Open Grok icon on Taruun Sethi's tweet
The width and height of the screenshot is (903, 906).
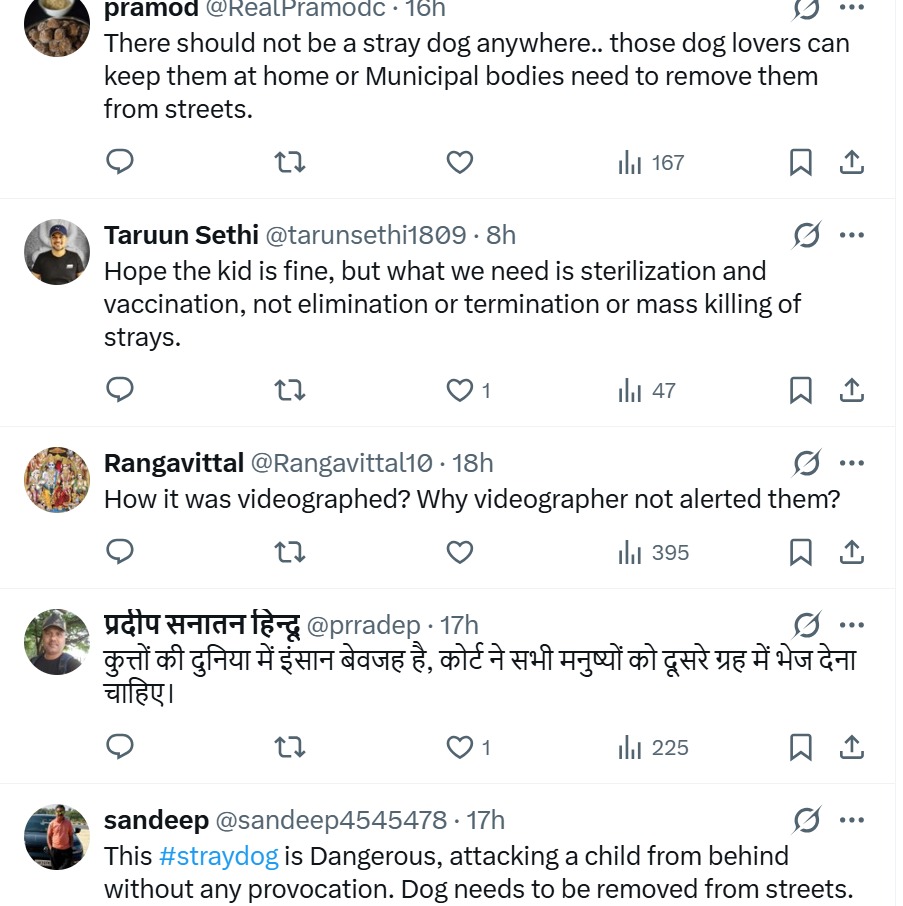pyautogui.click(x=807, y=235)
